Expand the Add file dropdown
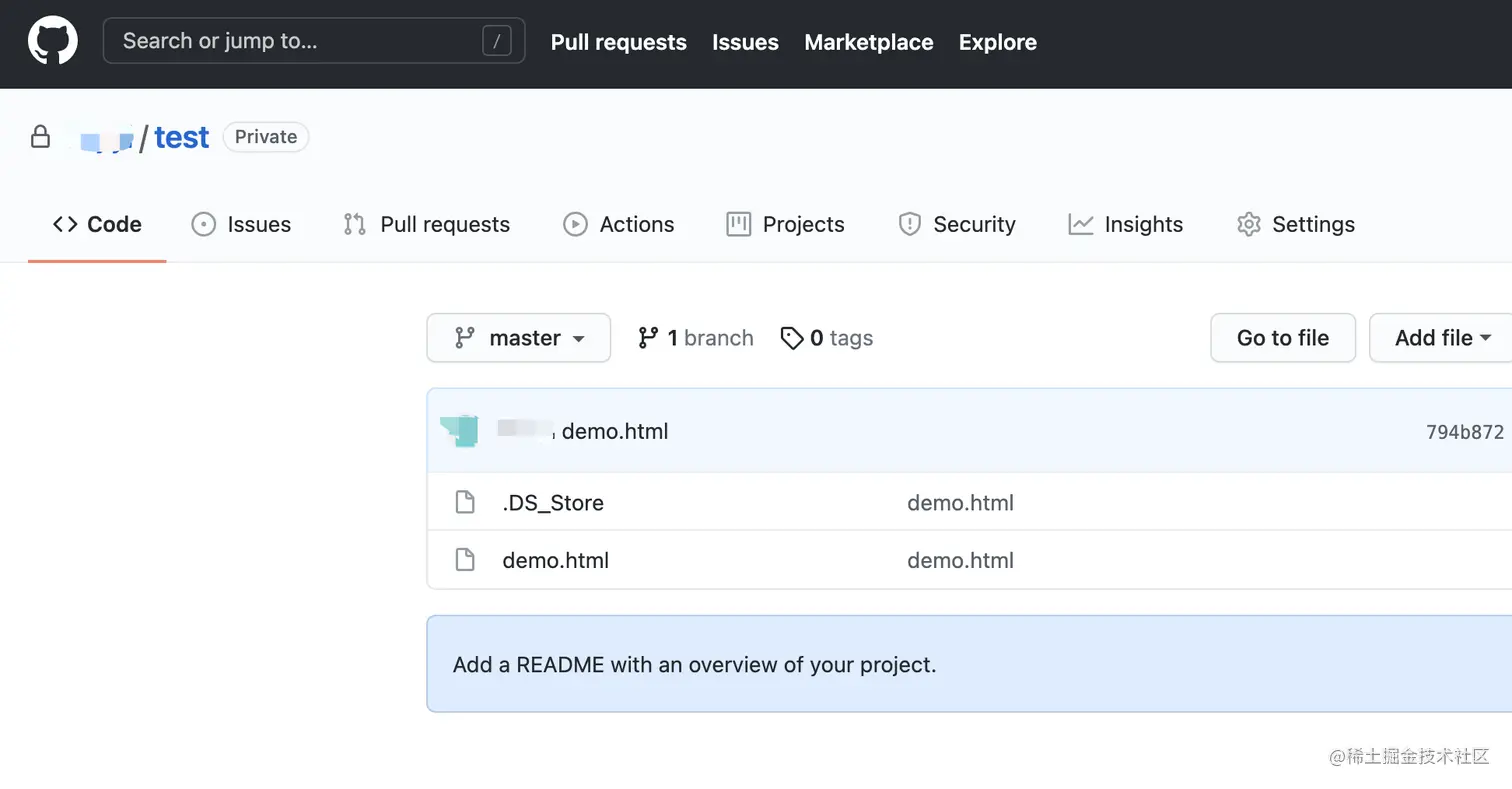 pyautogui.click(x=1443, y=338)
